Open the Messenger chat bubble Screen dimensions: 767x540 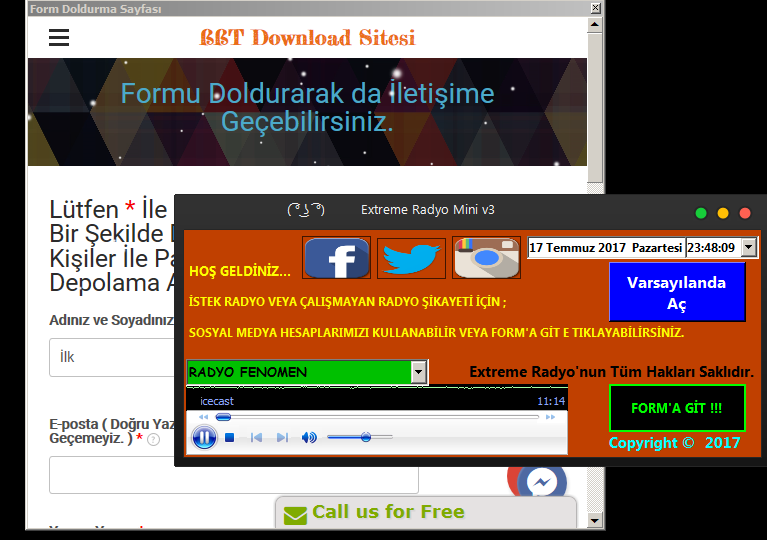[541, 482]
